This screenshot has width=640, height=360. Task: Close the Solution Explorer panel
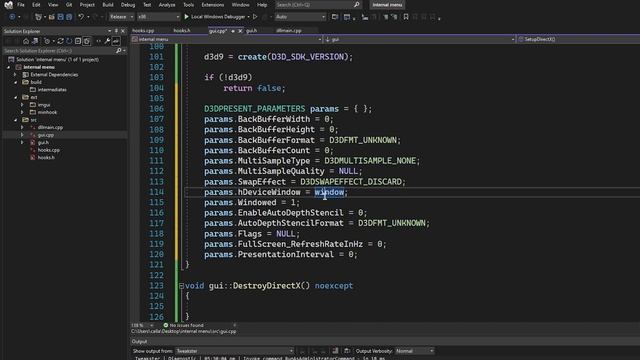pos(123,31)
